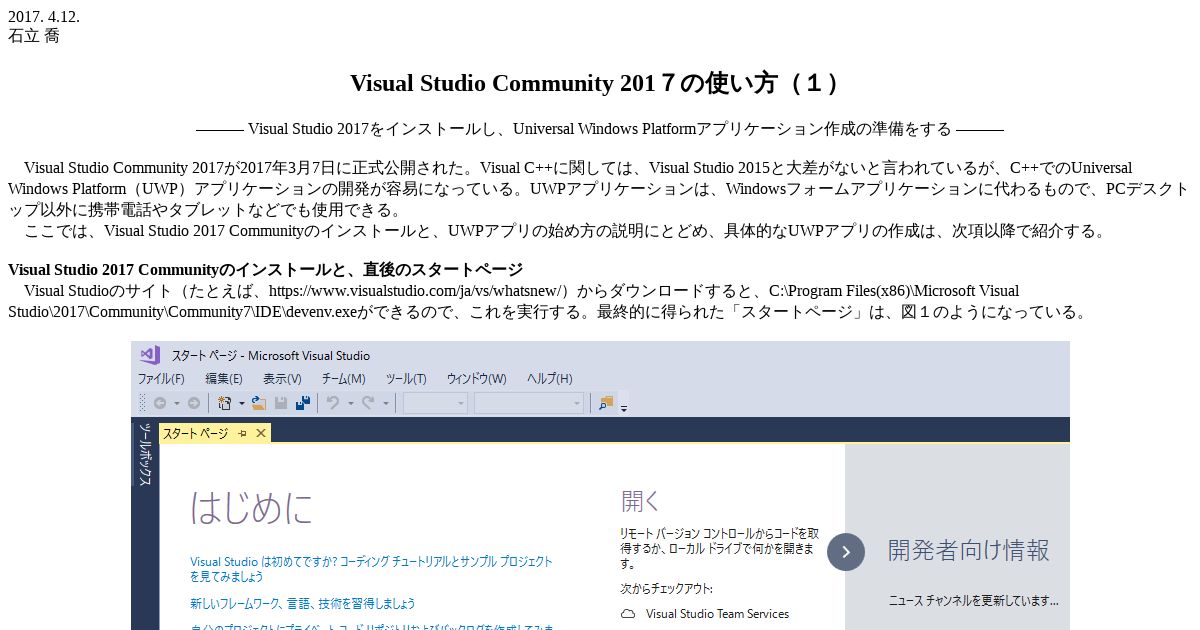Image resolution: width=1200 pixels, height=630 pixels.
Task: Click the Visual Studio は初めてですか tutorial link
Action: (371, 569)
